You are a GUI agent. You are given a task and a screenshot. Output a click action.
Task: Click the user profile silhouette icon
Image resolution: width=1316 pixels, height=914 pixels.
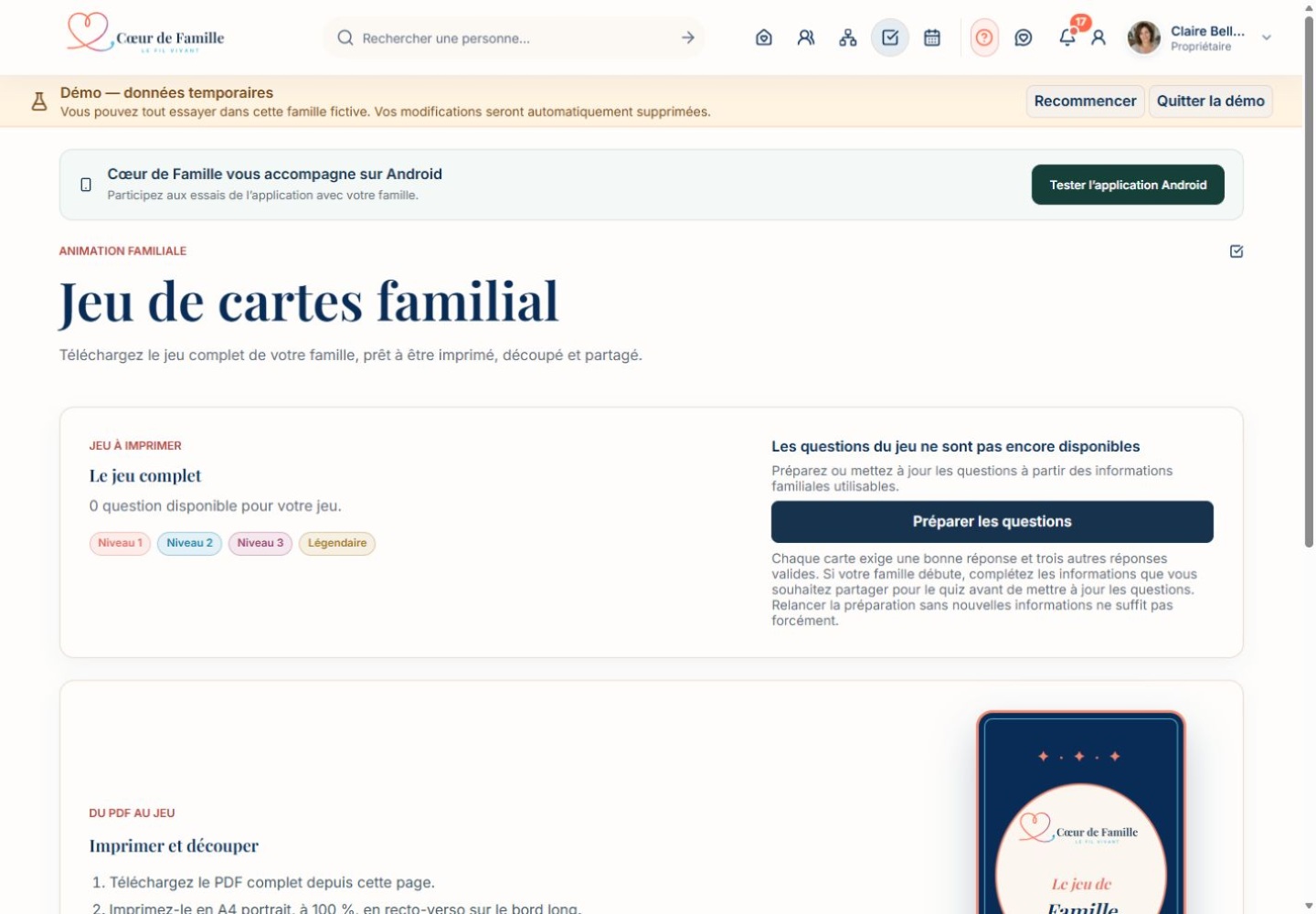(1099, 37)
